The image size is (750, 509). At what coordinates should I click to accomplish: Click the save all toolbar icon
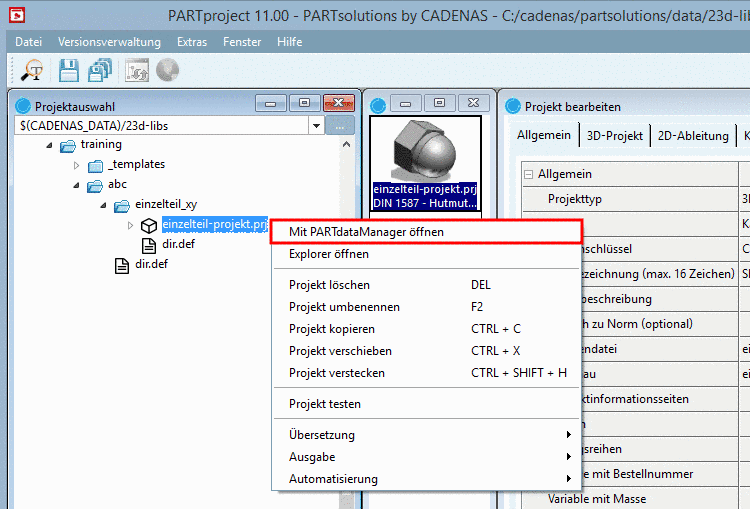click(99, 71)
